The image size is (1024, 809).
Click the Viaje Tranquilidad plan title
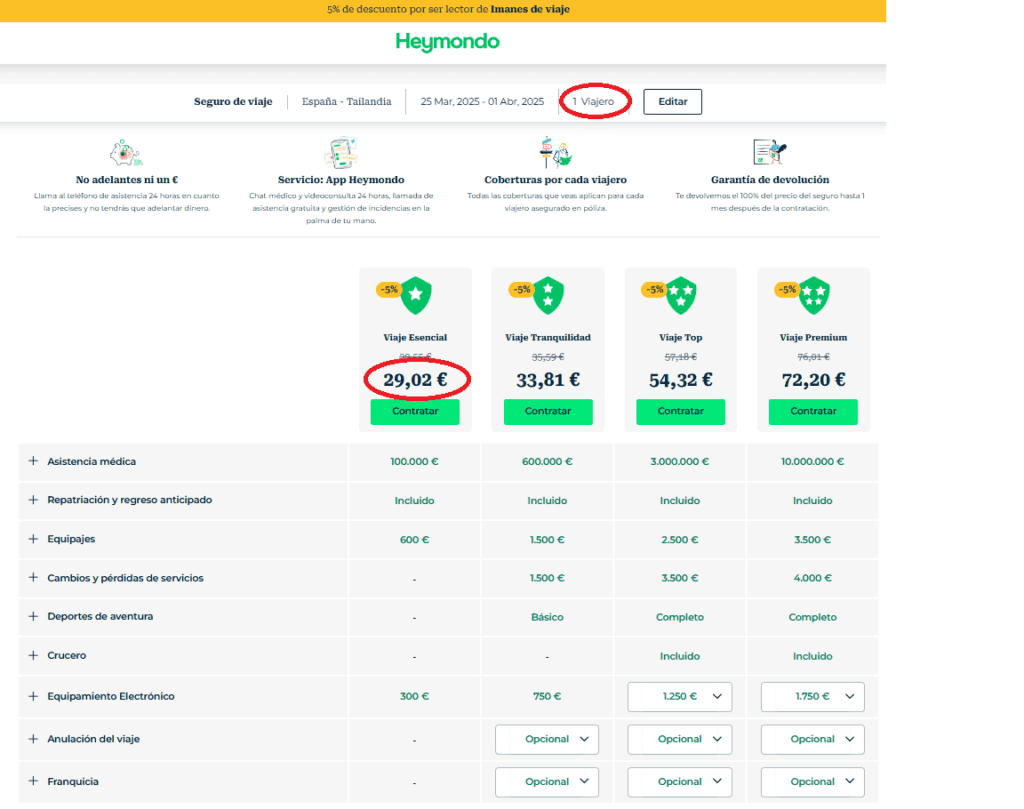tap(548, 338)
